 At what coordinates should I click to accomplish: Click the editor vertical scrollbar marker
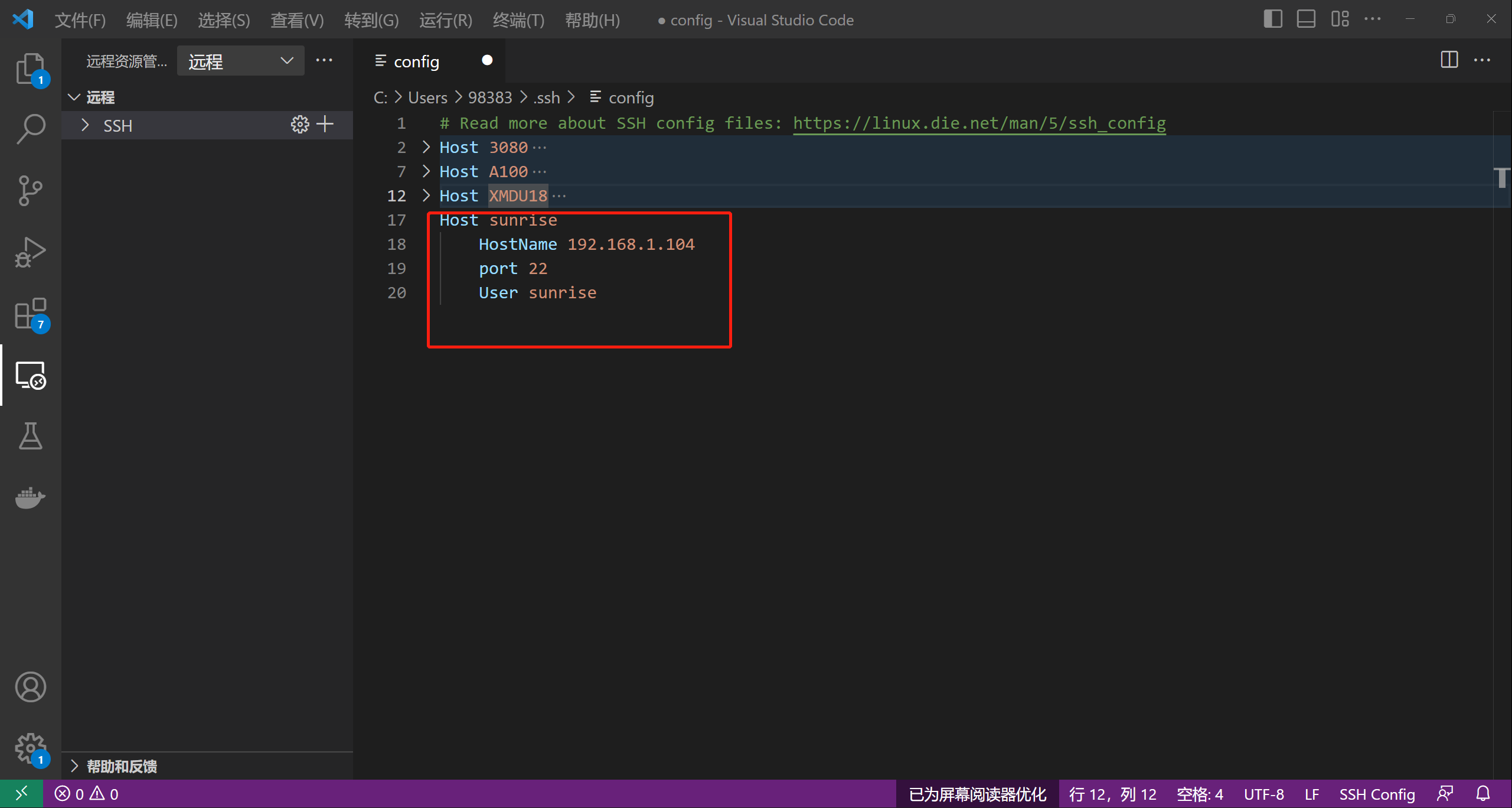tap(1503, 177)
